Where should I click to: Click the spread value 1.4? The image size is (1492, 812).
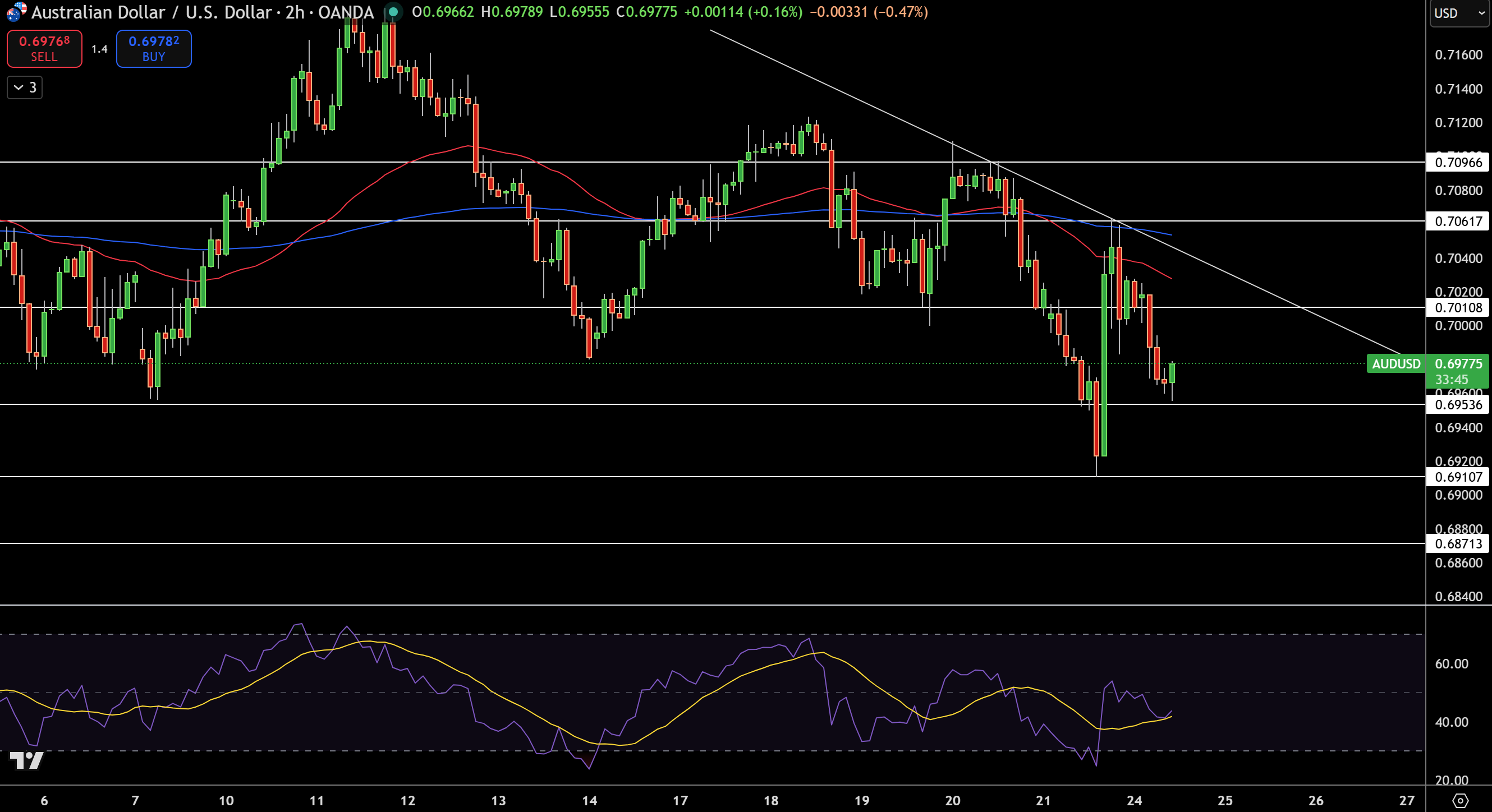[100, 49]
